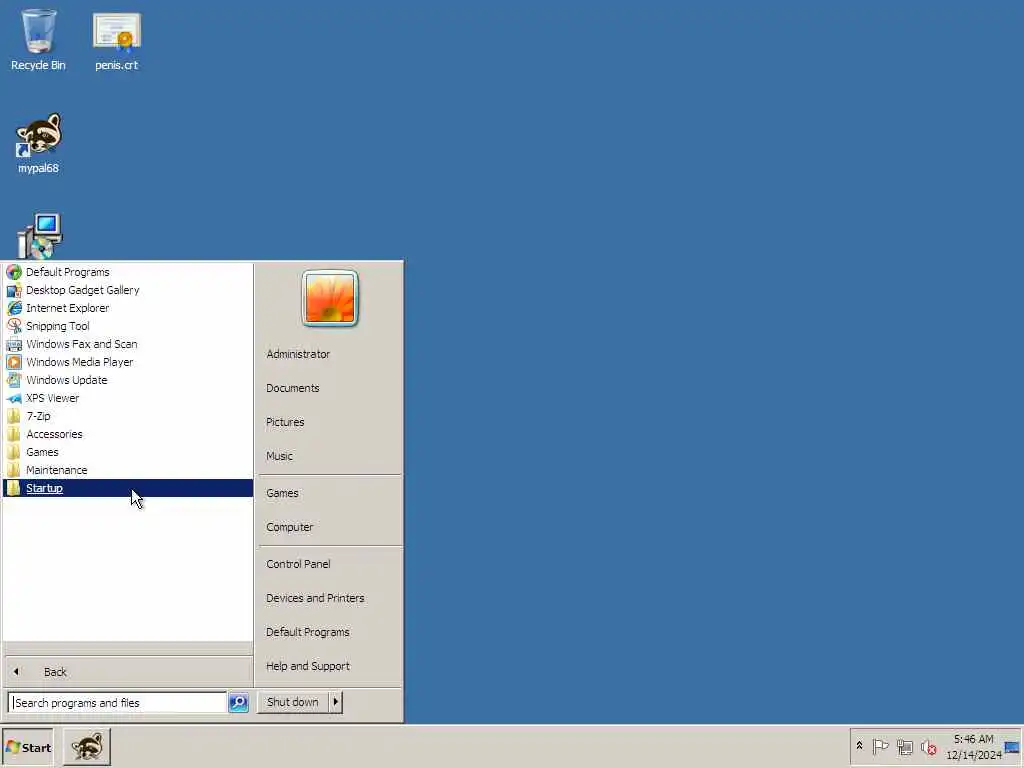Click the 'Windows Fax and Scan' entry text

(82, 344)
